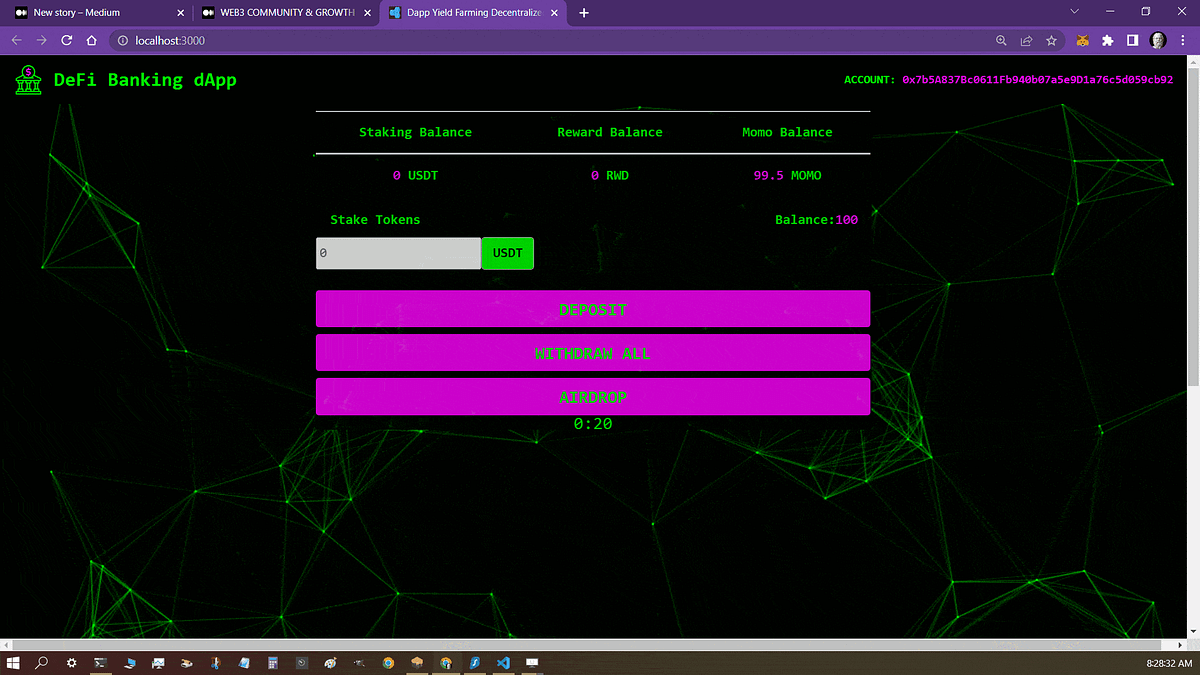Open site info via the address bar icon
Image resolution: width=1200 pixels, height=675 pixels.
tap(121, 41)
